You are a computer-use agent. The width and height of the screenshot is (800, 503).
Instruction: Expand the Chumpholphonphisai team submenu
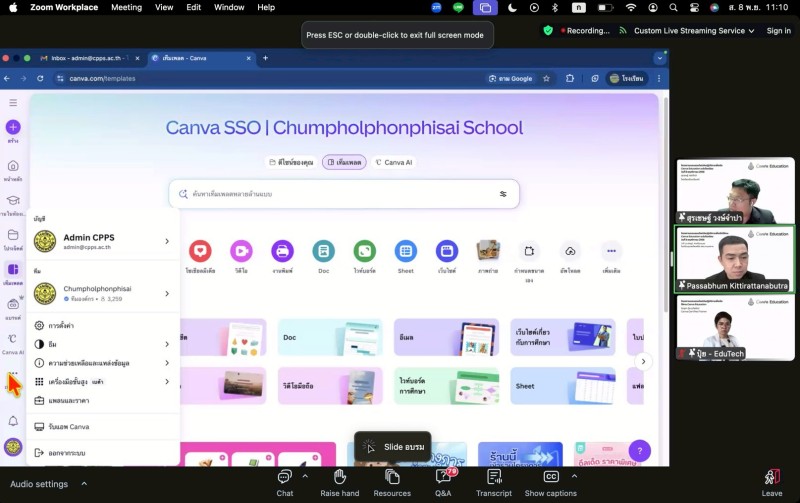167,293
